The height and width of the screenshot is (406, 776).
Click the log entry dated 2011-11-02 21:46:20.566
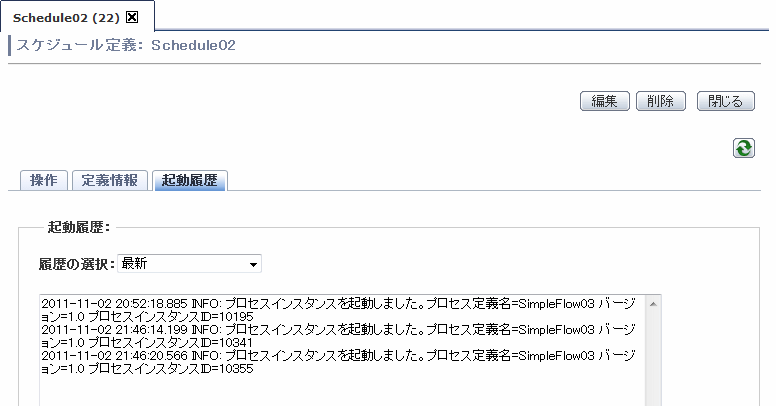pyautogui.click(x=338, y=362)
